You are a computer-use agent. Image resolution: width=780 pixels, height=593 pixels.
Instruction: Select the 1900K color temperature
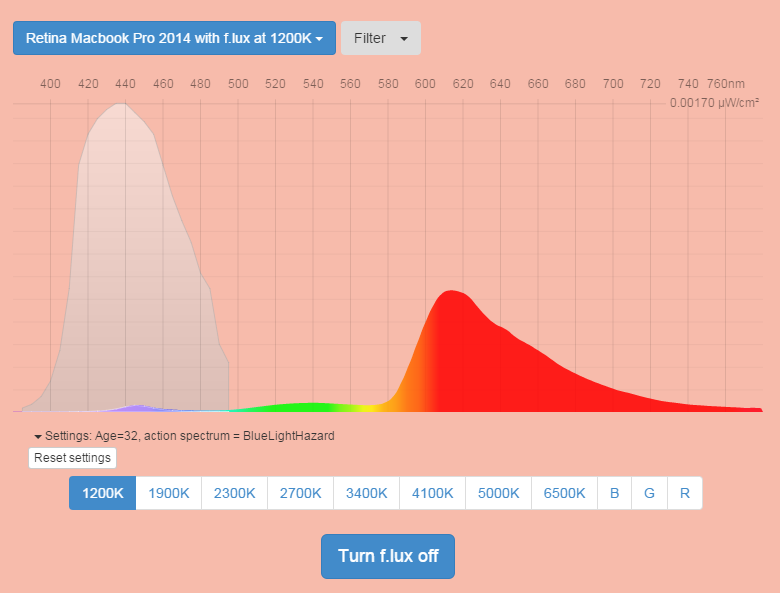point(168,493)
